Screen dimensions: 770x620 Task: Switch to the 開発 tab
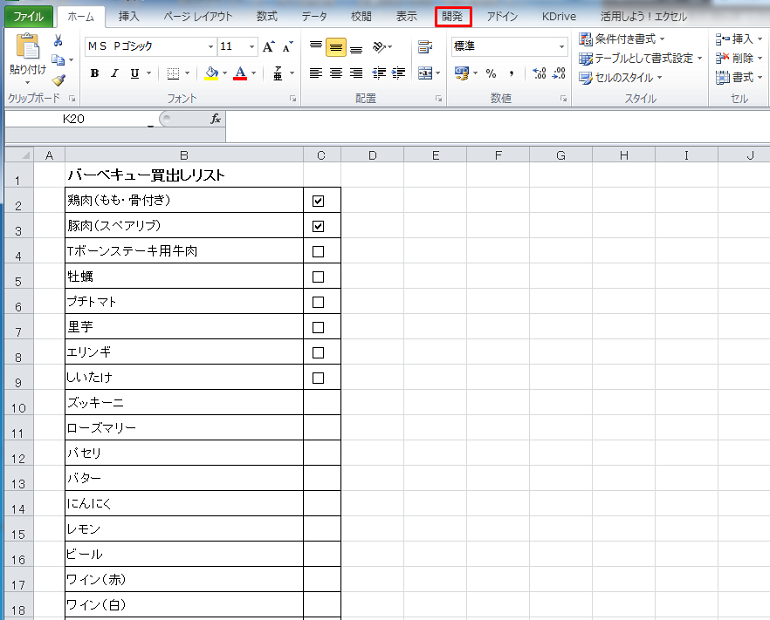[453, 16]
